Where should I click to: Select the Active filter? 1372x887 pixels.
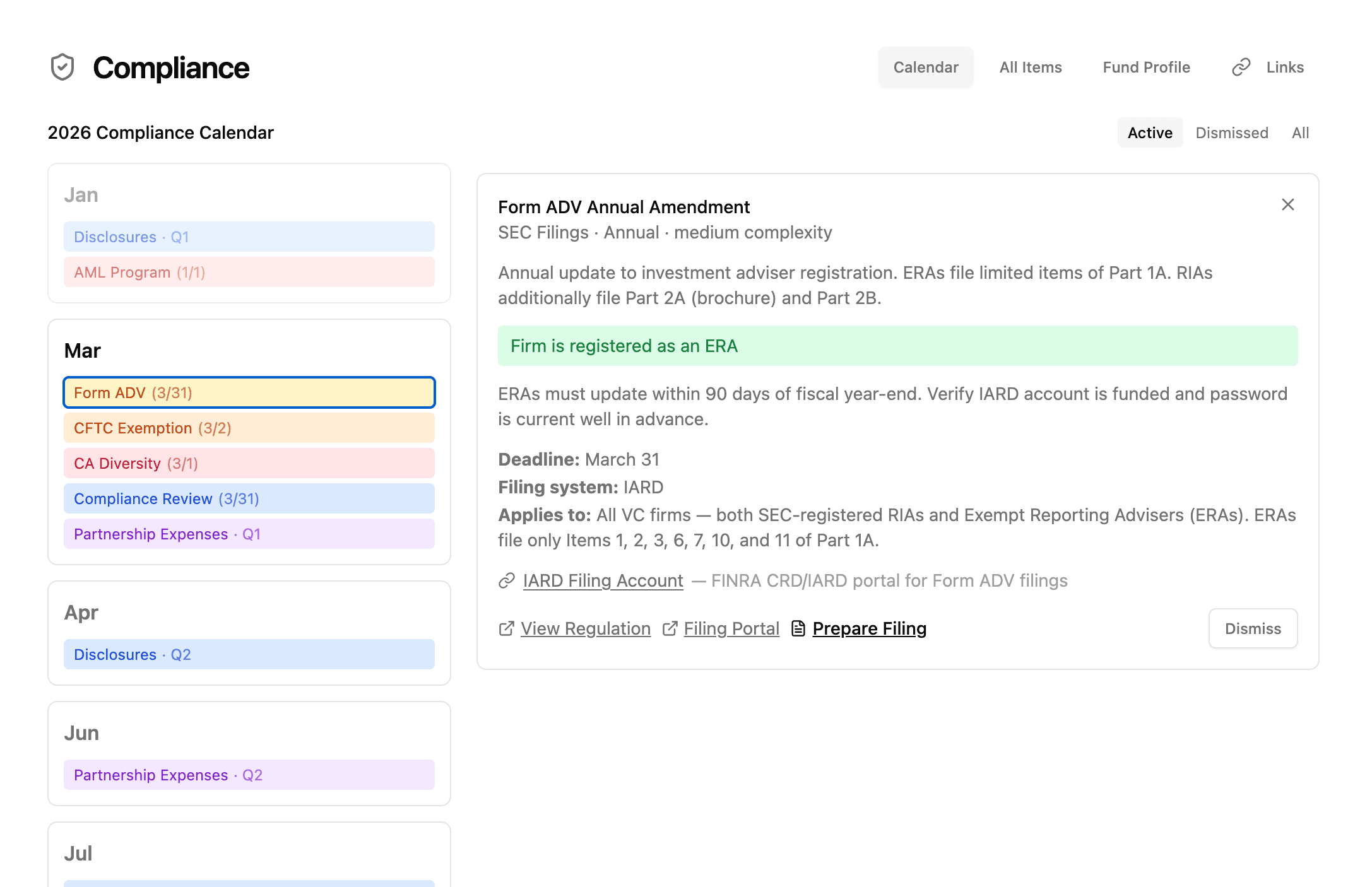1150,132
